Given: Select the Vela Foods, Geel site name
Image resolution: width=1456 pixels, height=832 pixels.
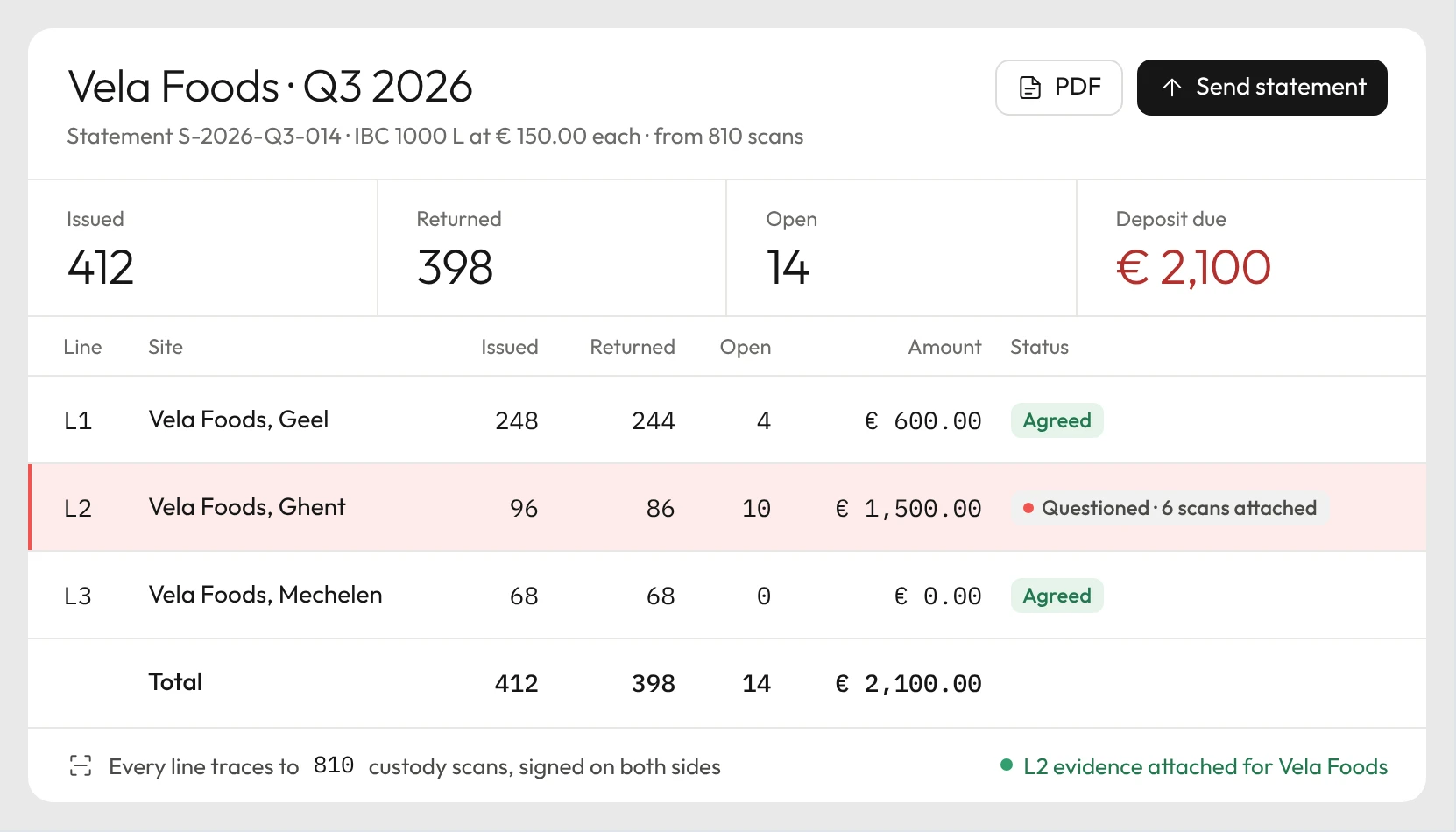Looking at the screenshot, I should [238, 420].
